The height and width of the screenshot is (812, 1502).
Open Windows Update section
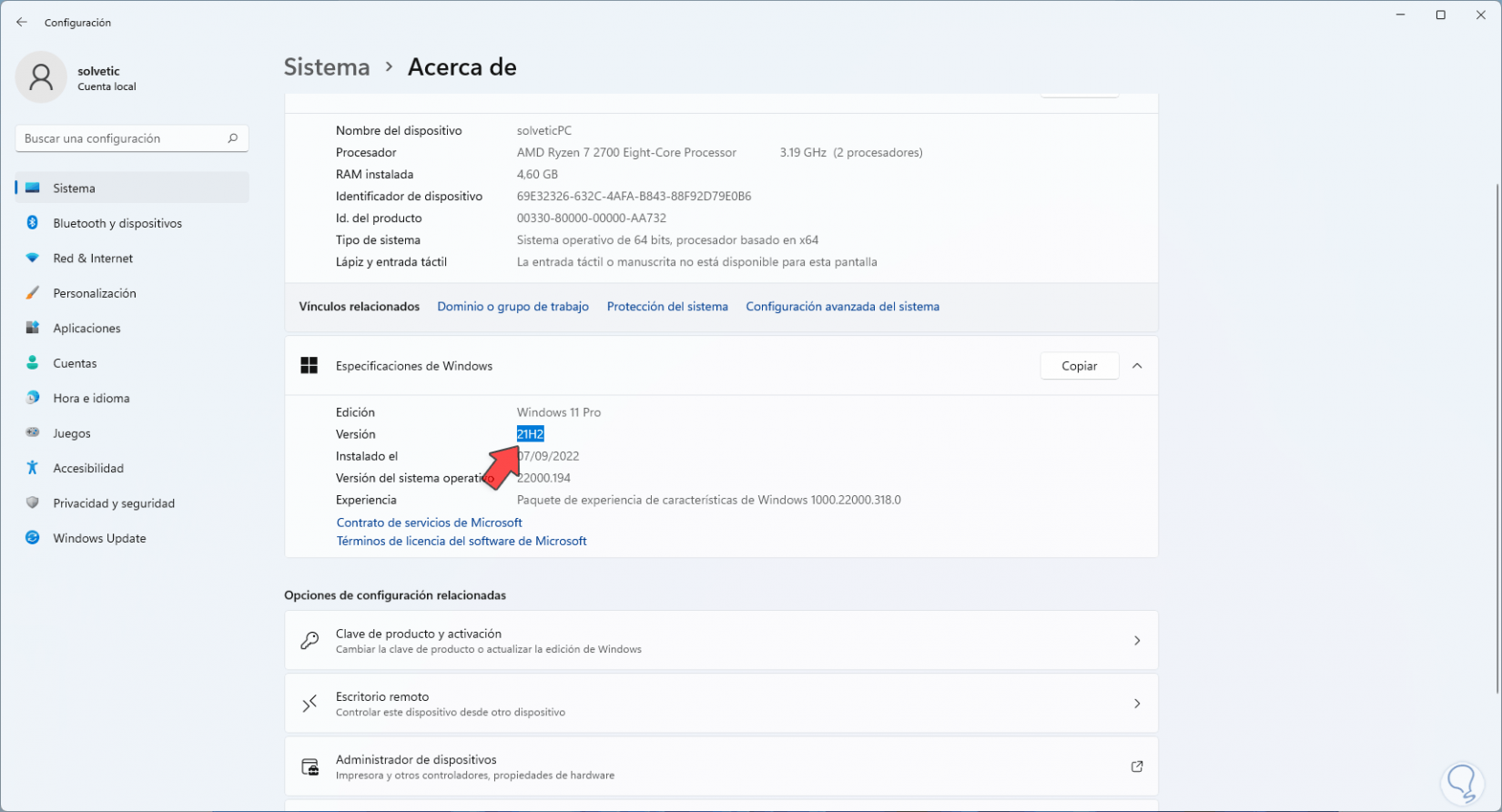click(132, 538)
